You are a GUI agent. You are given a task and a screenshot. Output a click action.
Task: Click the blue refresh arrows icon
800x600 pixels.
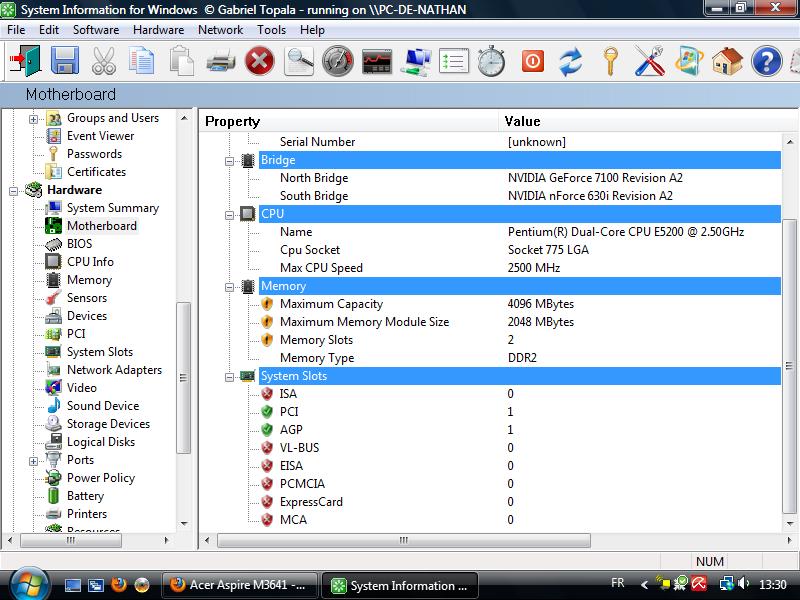[x=570, y=62]
